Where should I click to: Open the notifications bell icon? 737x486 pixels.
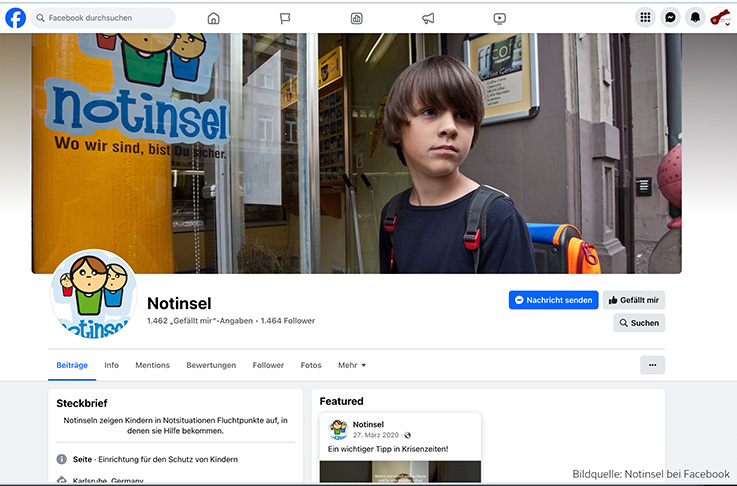pyautogui.click(x=695, y=18)
